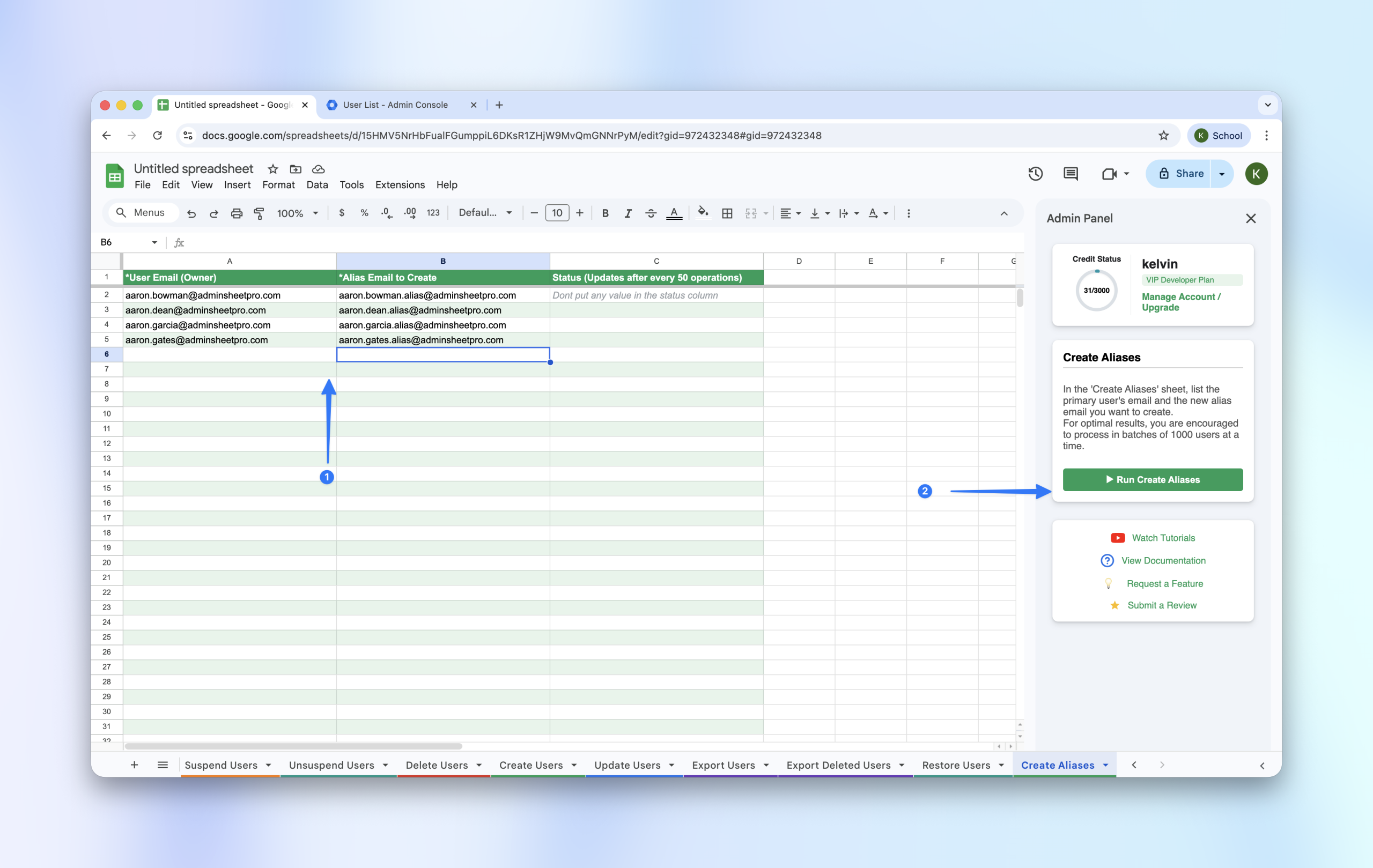The image size is (1373, 868).
Task: Open the 100% zoom dropdown
Action: 297,213
